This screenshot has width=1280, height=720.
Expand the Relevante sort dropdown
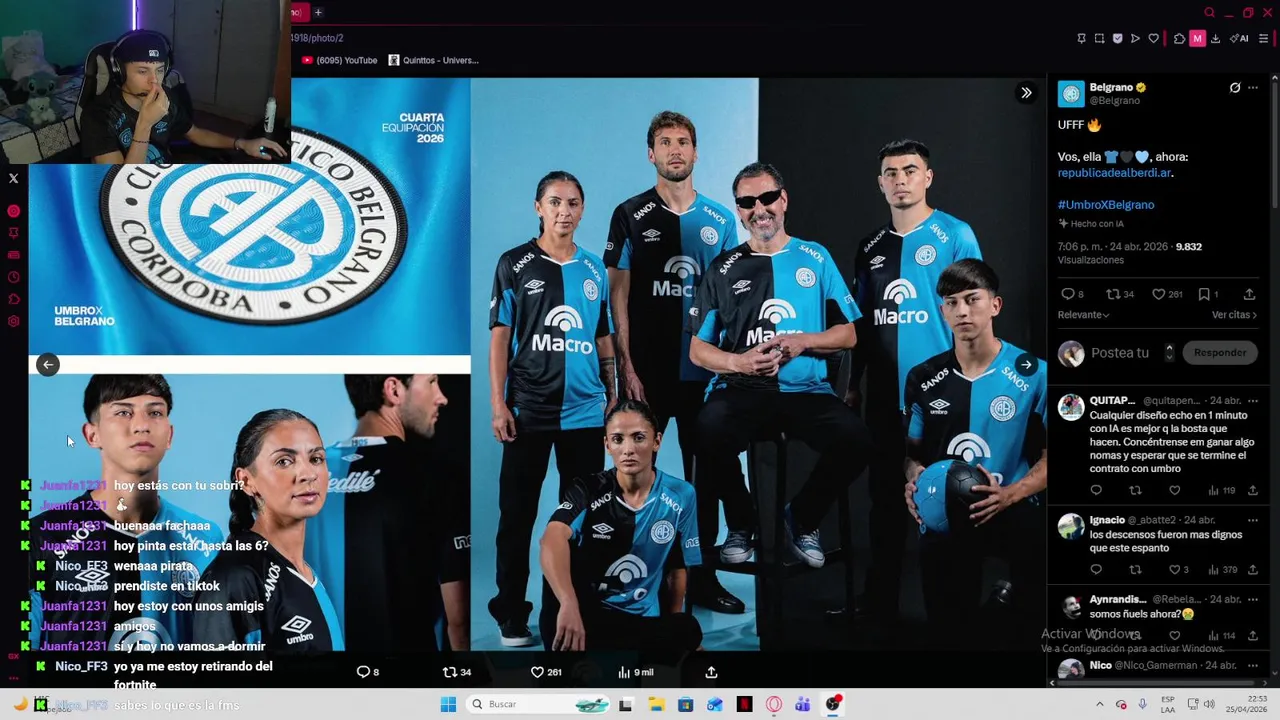pyautogui.click(x=1083, y=315)
